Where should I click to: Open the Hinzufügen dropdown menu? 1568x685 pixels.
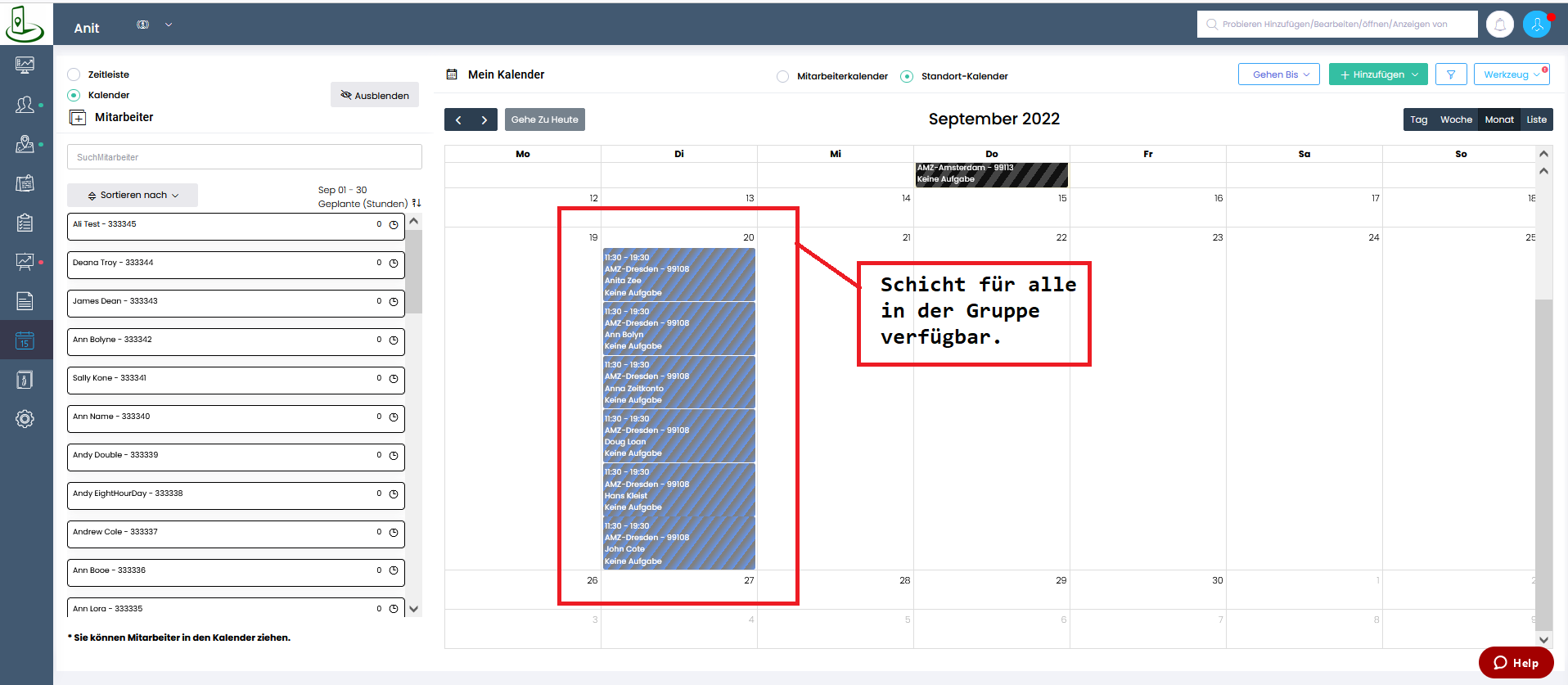tap(1377, 74)
